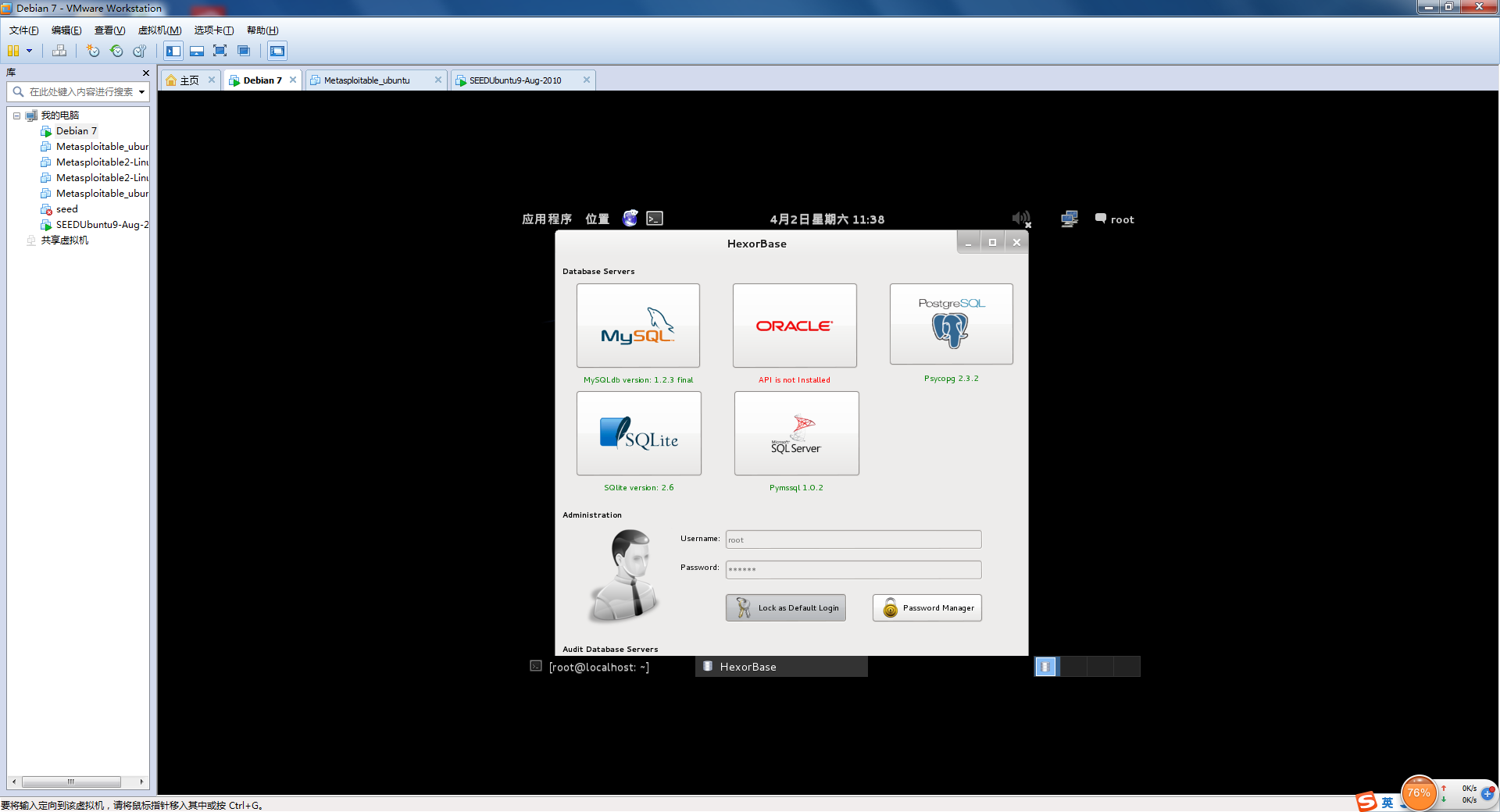Open the 查看(V) menu

(109, 30)
